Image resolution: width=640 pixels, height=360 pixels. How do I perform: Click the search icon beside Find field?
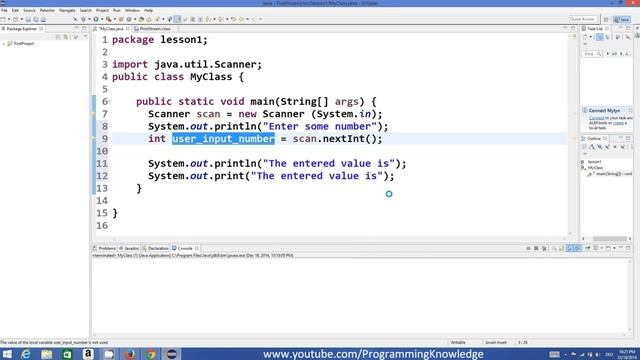tap(599, 54)
